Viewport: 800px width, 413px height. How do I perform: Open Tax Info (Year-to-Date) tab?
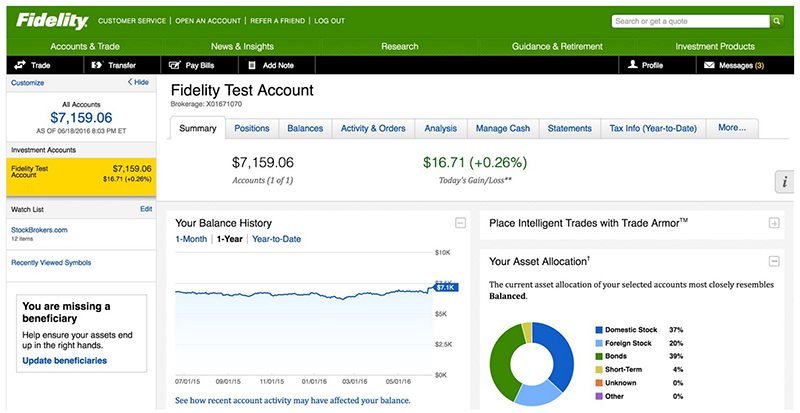[653, 129]
